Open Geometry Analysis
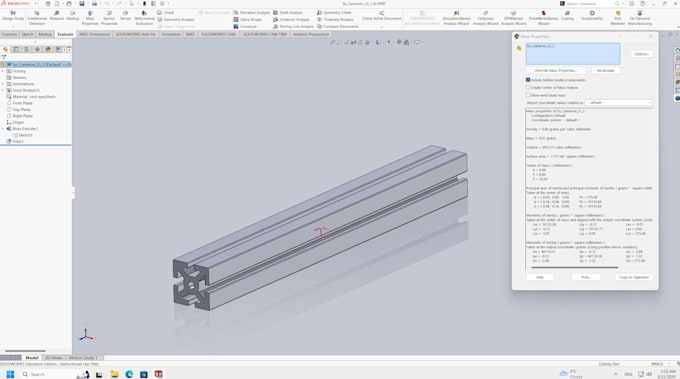This screenshot has width=680, height=379. point(176,20)
